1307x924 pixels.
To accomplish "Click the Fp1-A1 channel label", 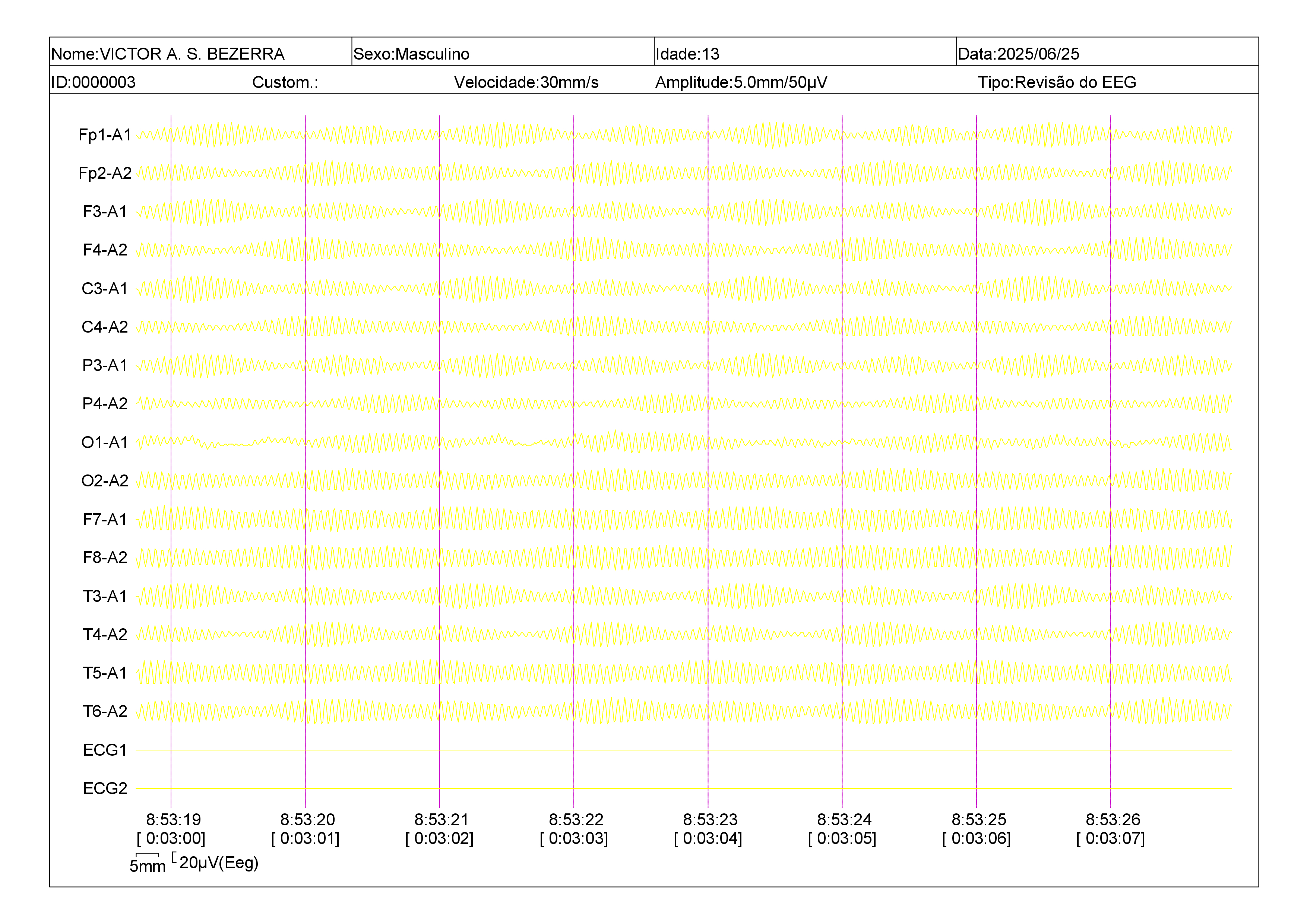I will [105, 135].
